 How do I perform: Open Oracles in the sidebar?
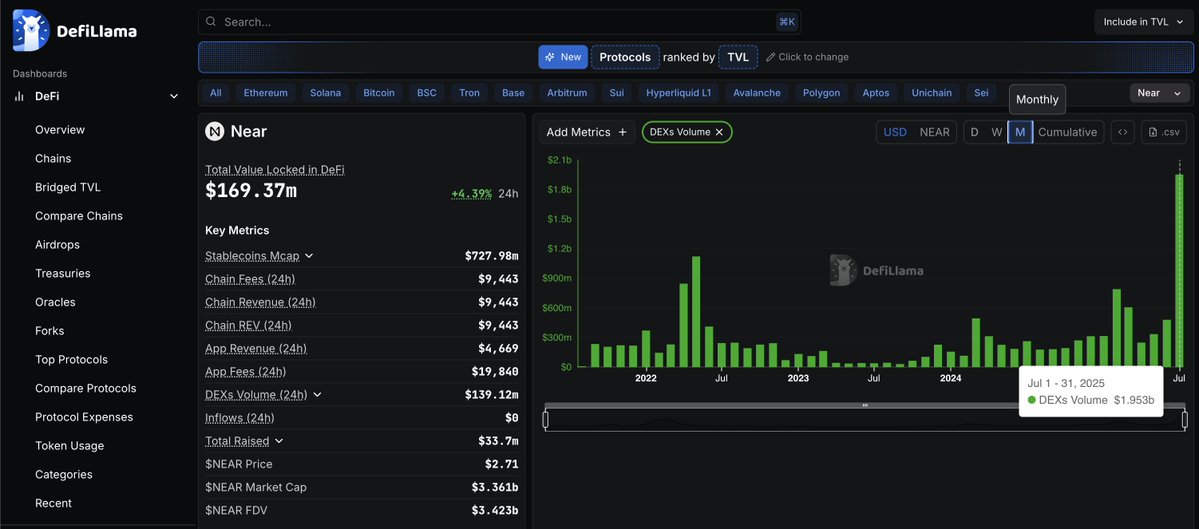click(55, 302)
